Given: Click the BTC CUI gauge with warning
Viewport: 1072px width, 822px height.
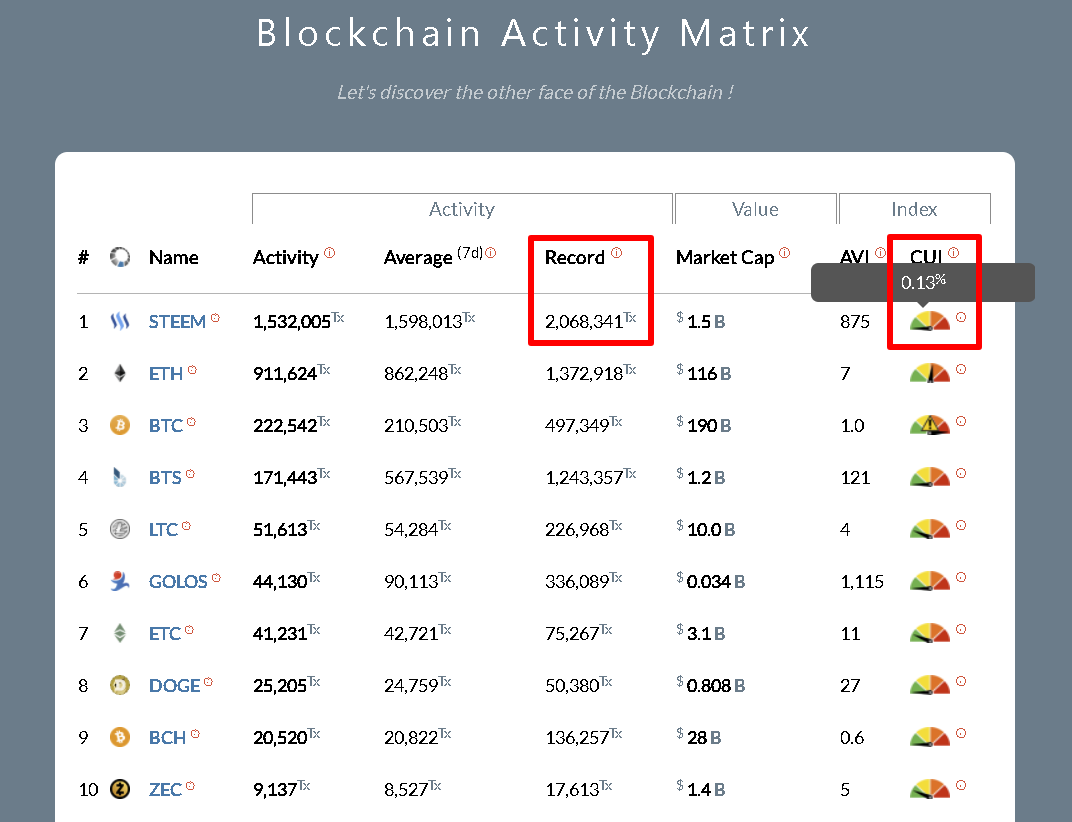Looking at the screenshot, I should point(930,425).
